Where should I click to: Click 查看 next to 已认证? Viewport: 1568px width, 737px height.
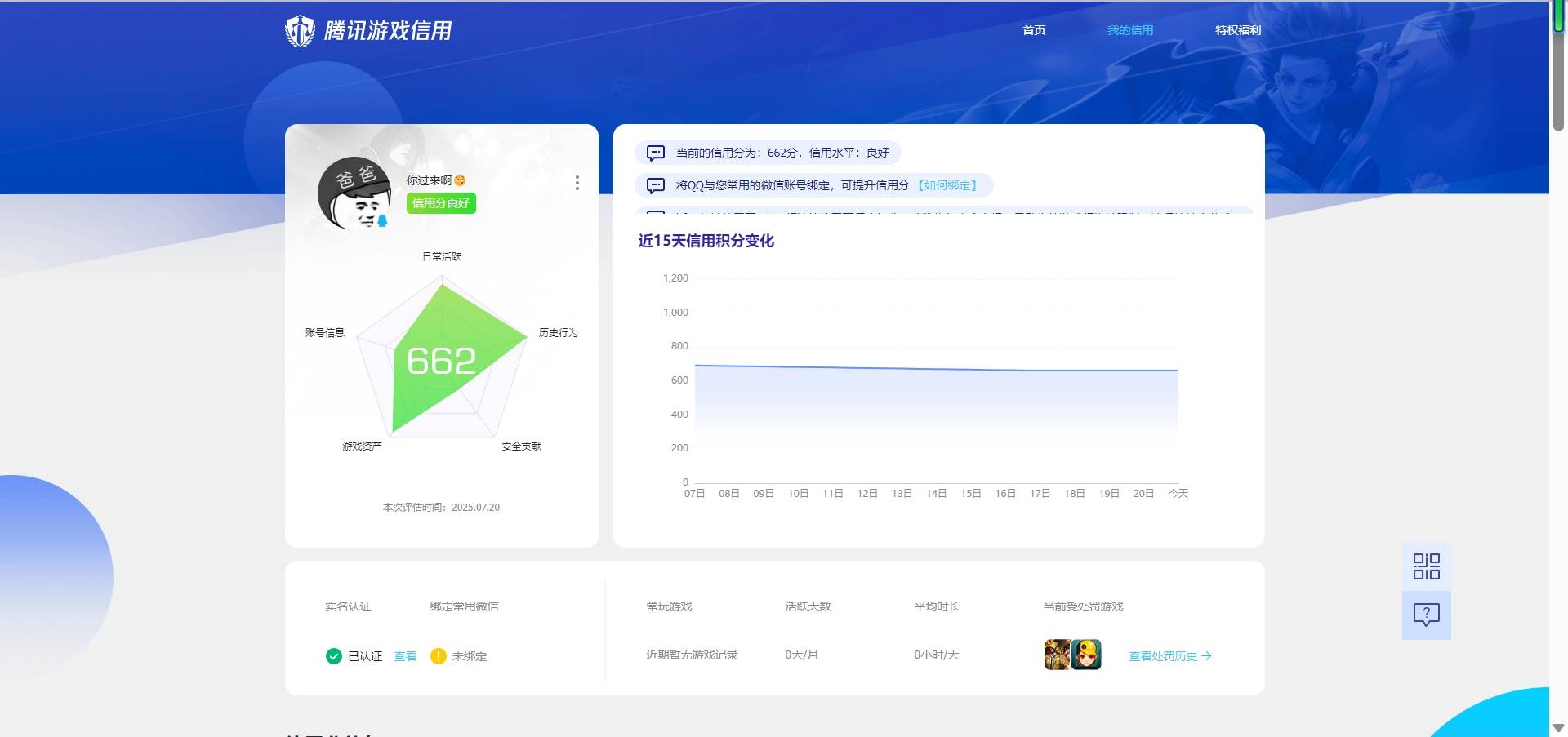[x=405, y=656]
